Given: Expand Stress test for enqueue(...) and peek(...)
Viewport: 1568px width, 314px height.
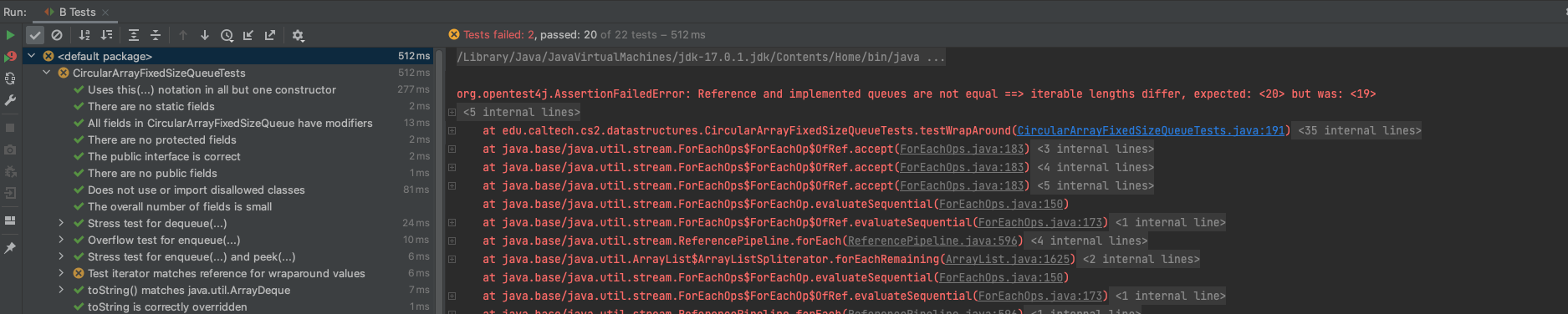Looking at the screenshot, I should pos(61,256).
